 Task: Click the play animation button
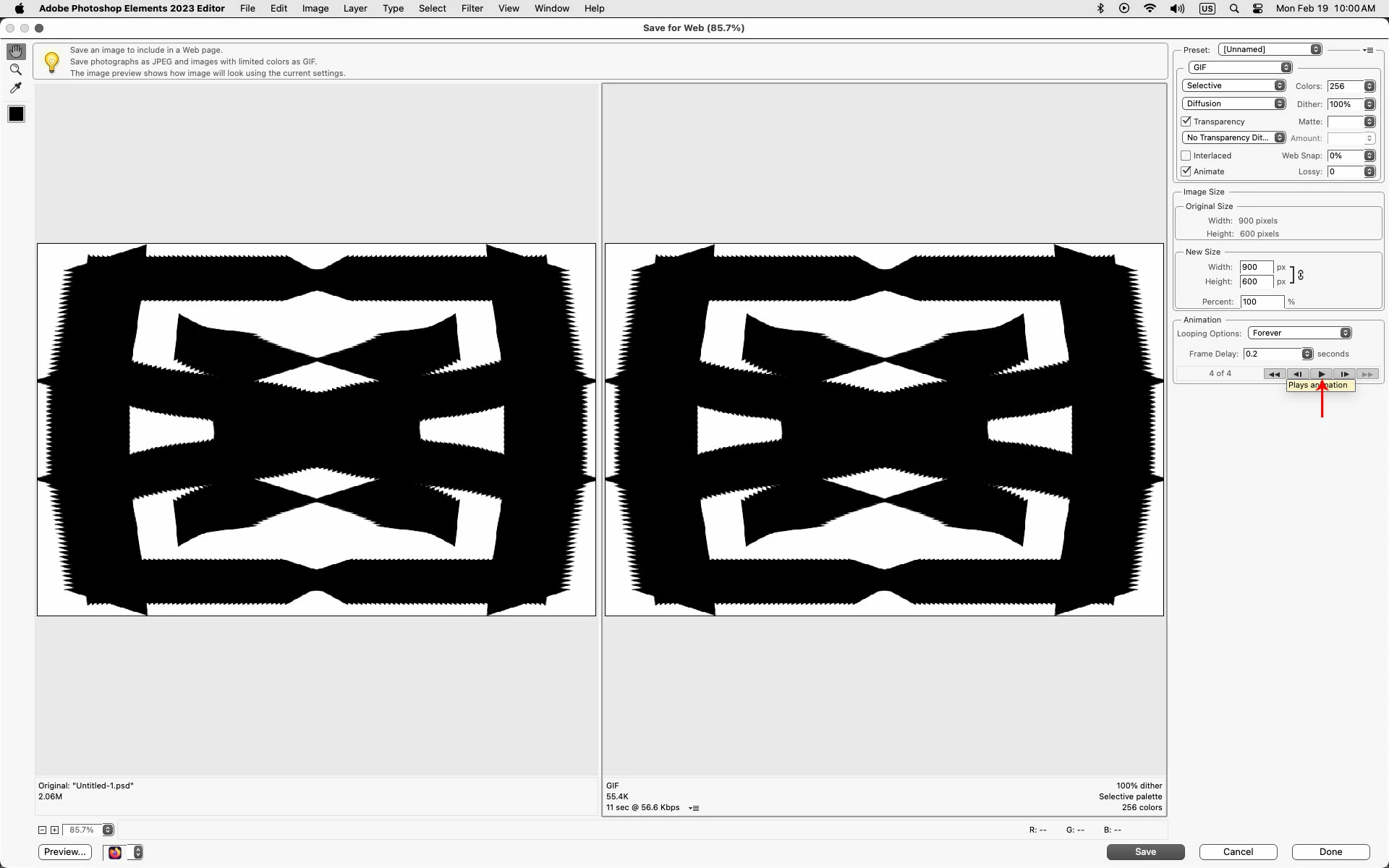coord(1321,374)
